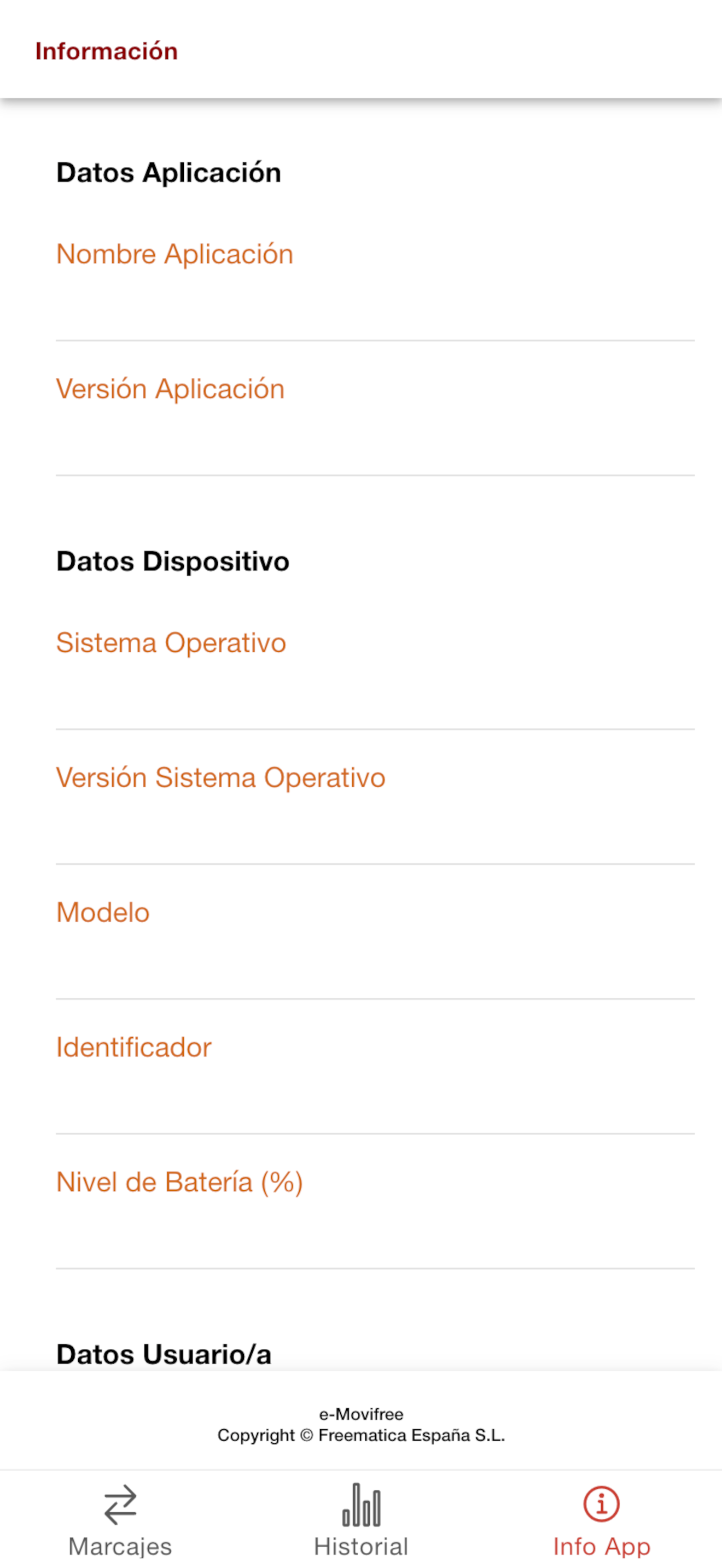The image size is (722, 1568).
Task: Open the Info App tab label
Action: point(602,1547)
